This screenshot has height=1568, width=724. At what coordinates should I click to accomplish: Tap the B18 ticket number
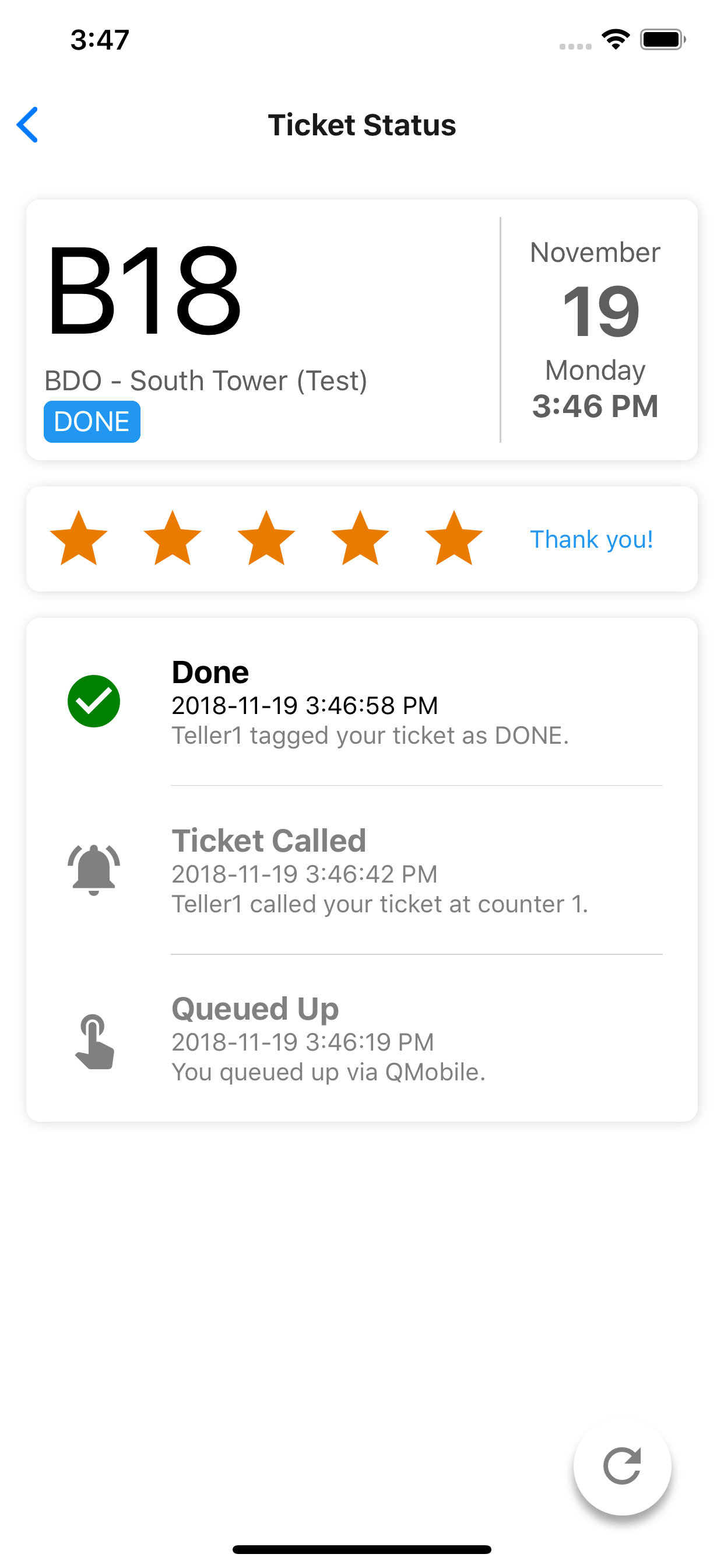144,290
